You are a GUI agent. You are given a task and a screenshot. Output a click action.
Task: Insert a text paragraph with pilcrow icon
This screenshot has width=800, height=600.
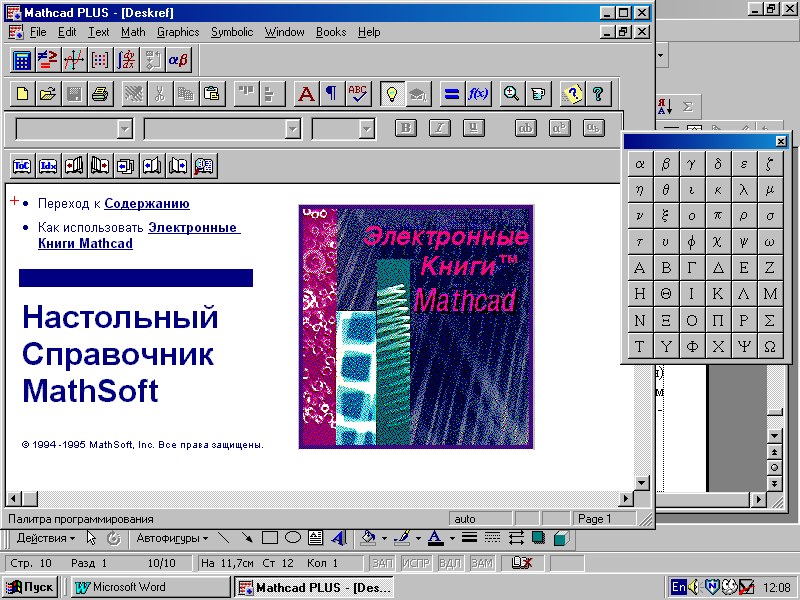(x=332, y=94)
